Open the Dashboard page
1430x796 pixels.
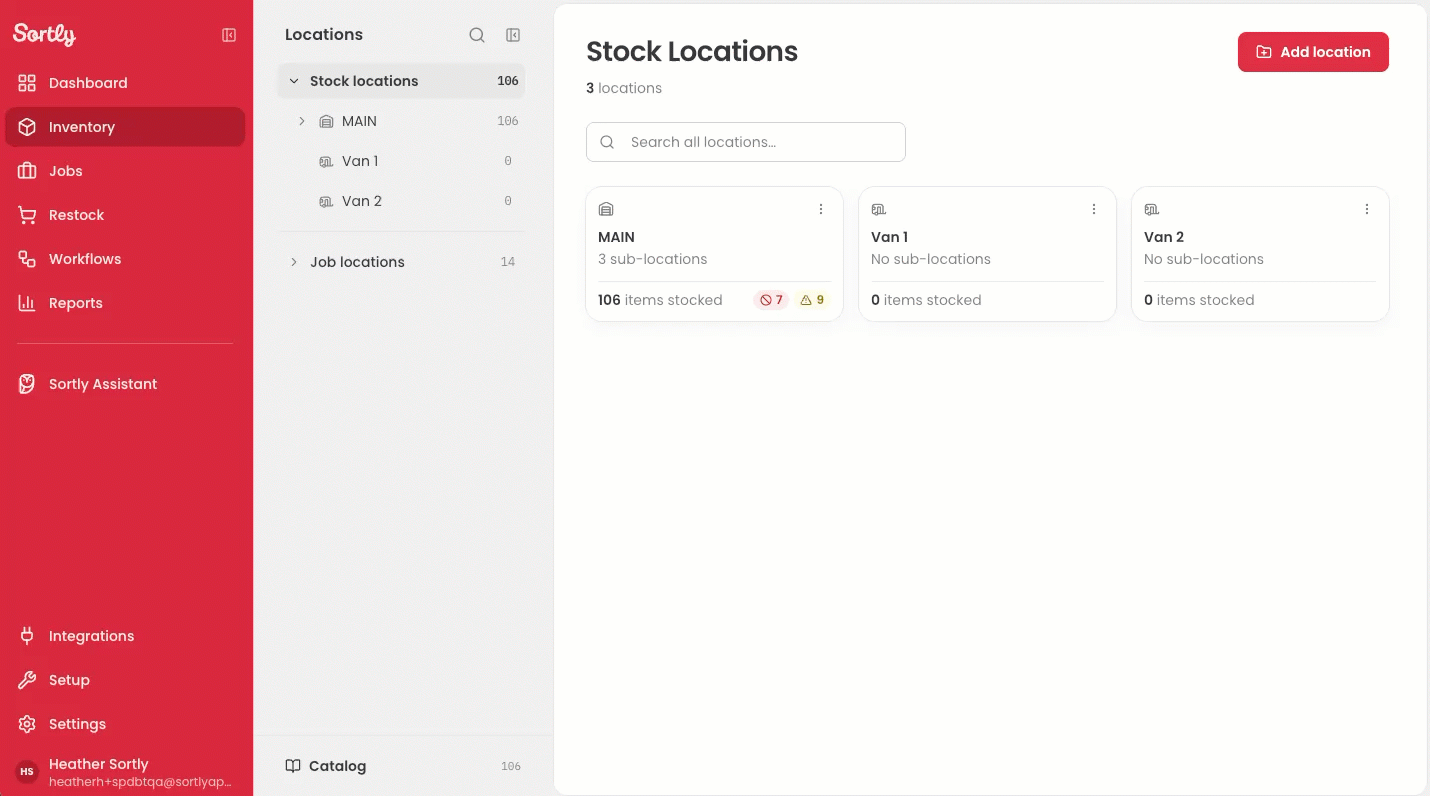[x=125, y=83]
